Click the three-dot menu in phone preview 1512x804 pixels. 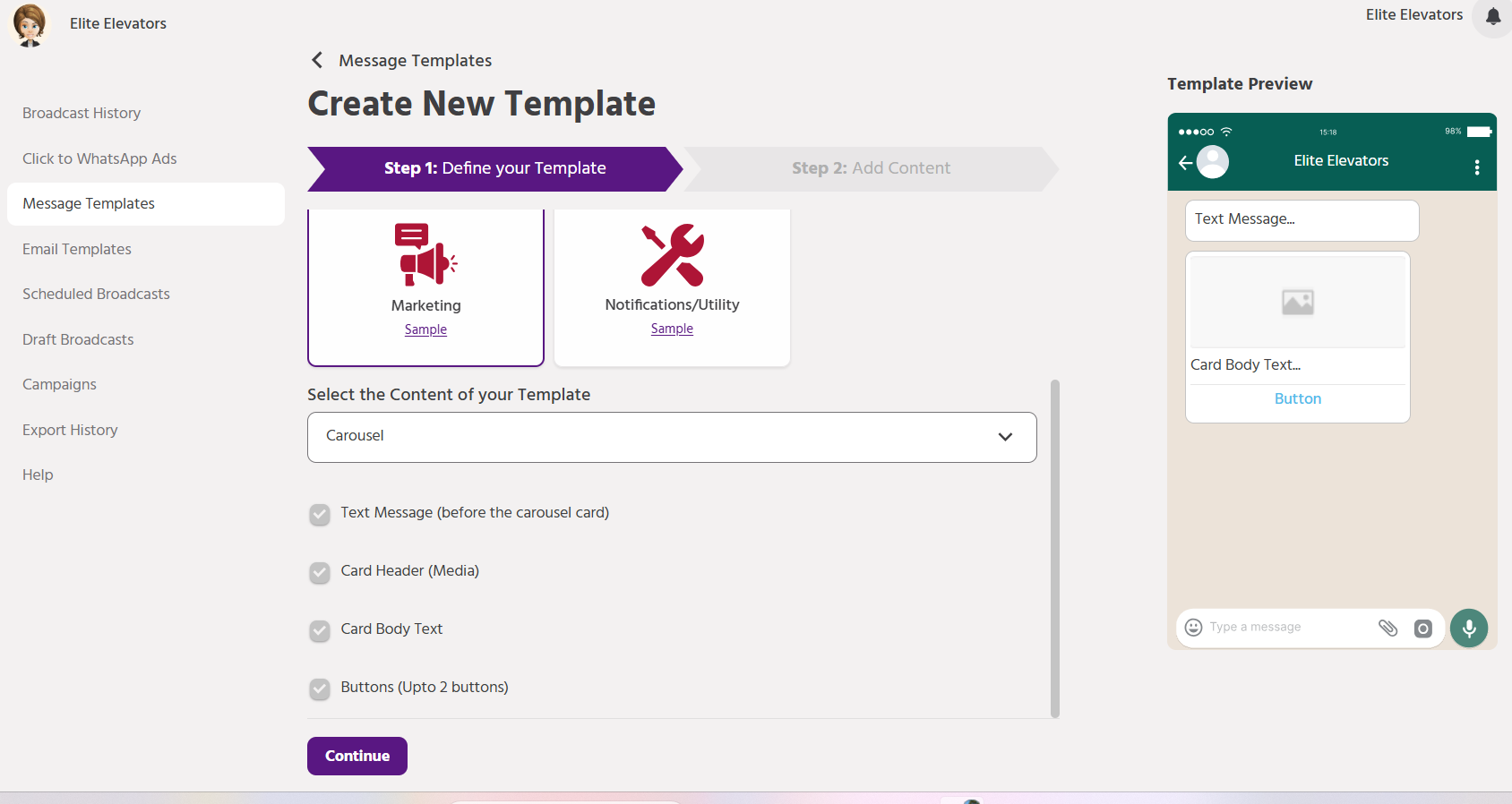[1476, 167]
